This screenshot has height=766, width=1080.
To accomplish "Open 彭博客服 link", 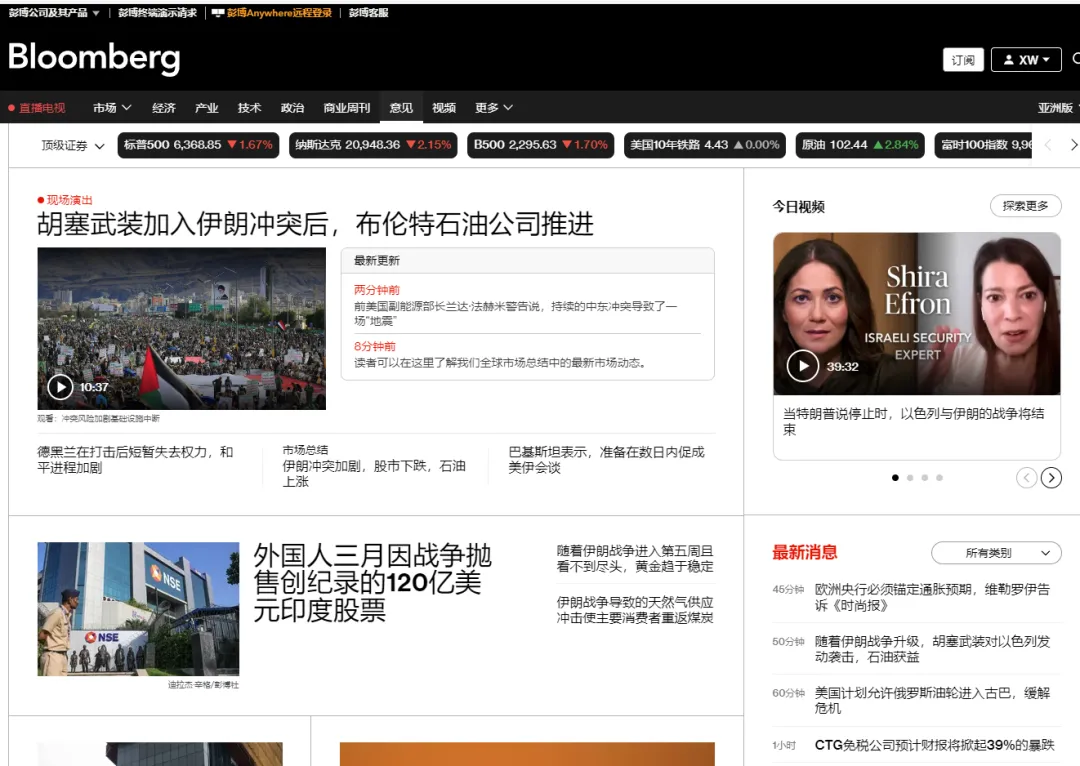I will click(368, 12).
